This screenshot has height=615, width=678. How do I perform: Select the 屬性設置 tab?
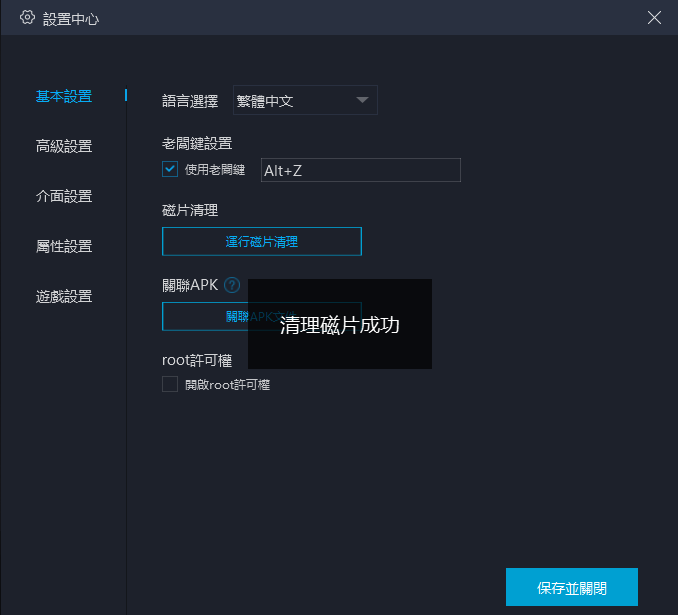[64, 247]
